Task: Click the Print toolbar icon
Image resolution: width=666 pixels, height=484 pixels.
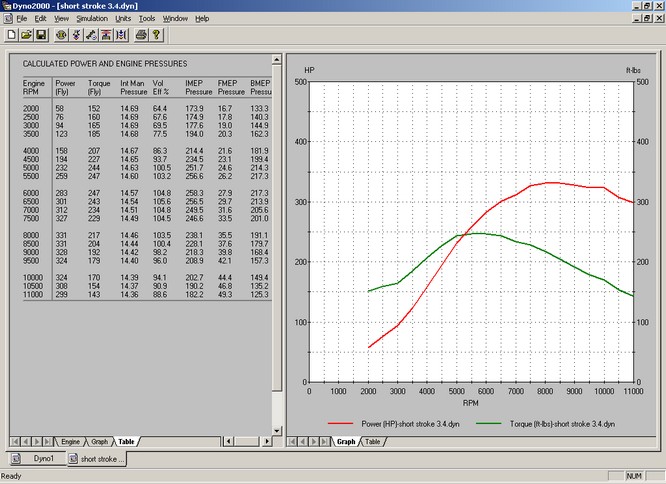Action: click(141, 35)
